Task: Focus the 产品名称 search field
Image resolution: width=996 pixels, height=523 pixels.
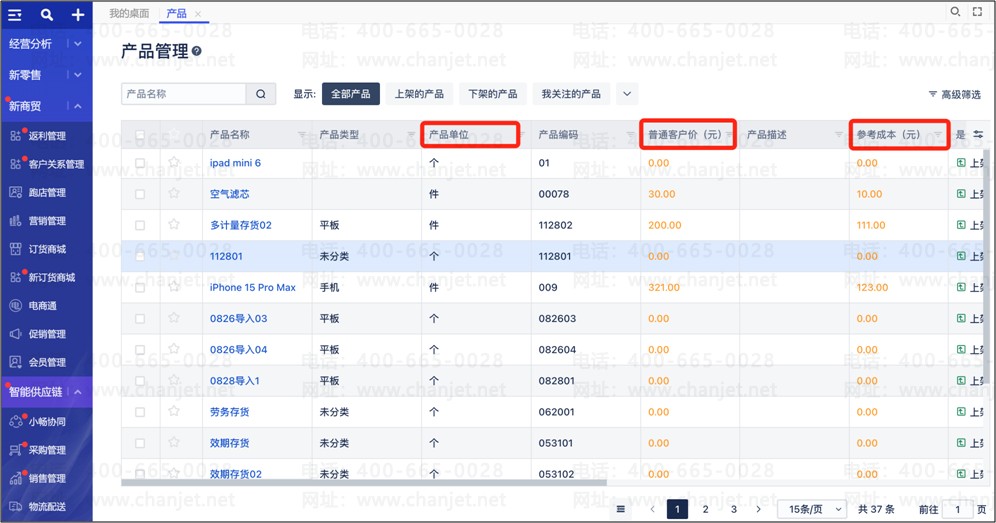Action: coord(184,94)
